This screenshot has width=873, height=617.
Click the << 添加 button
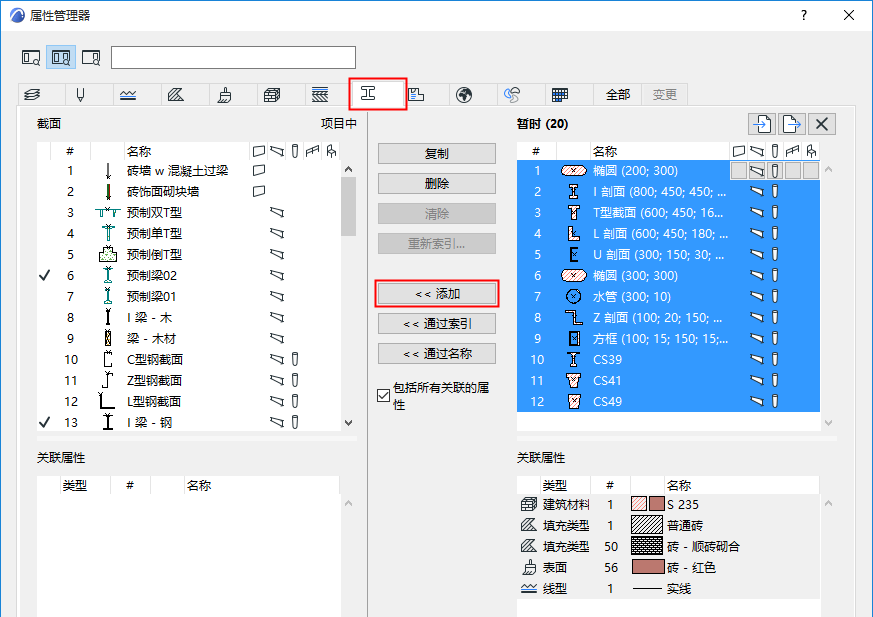[436, 293]
